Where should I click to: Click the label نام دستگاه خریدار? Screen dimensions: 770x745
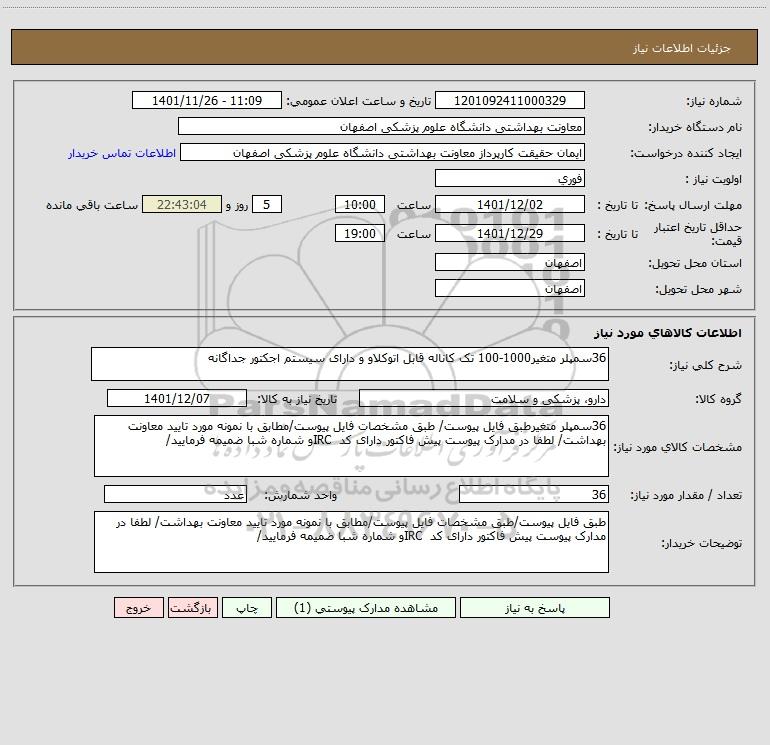point(695,127)
